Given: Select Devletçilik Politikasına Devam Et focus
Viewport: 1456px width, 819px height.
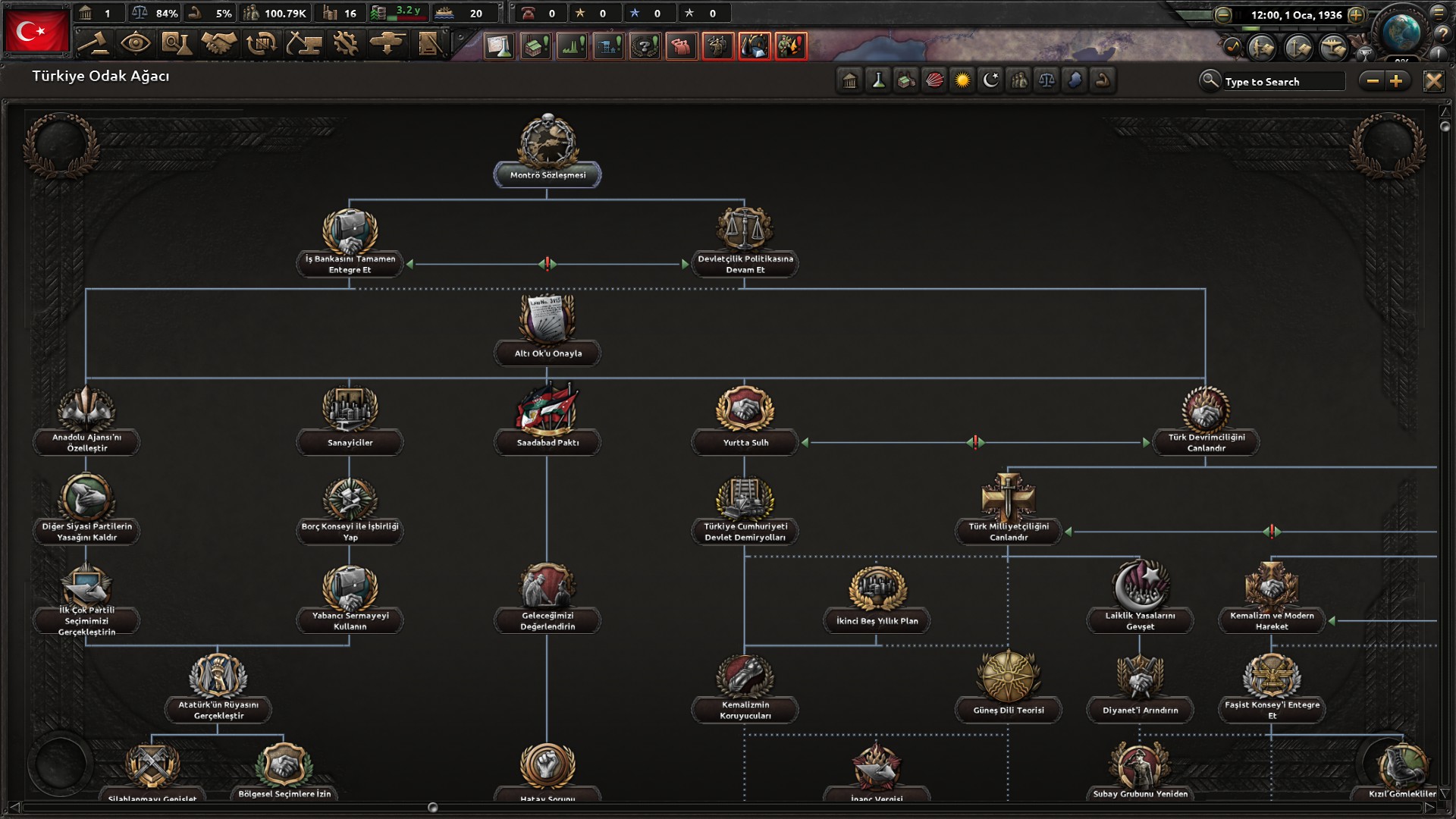Looking at the screenshot, I should pos(745,243).
